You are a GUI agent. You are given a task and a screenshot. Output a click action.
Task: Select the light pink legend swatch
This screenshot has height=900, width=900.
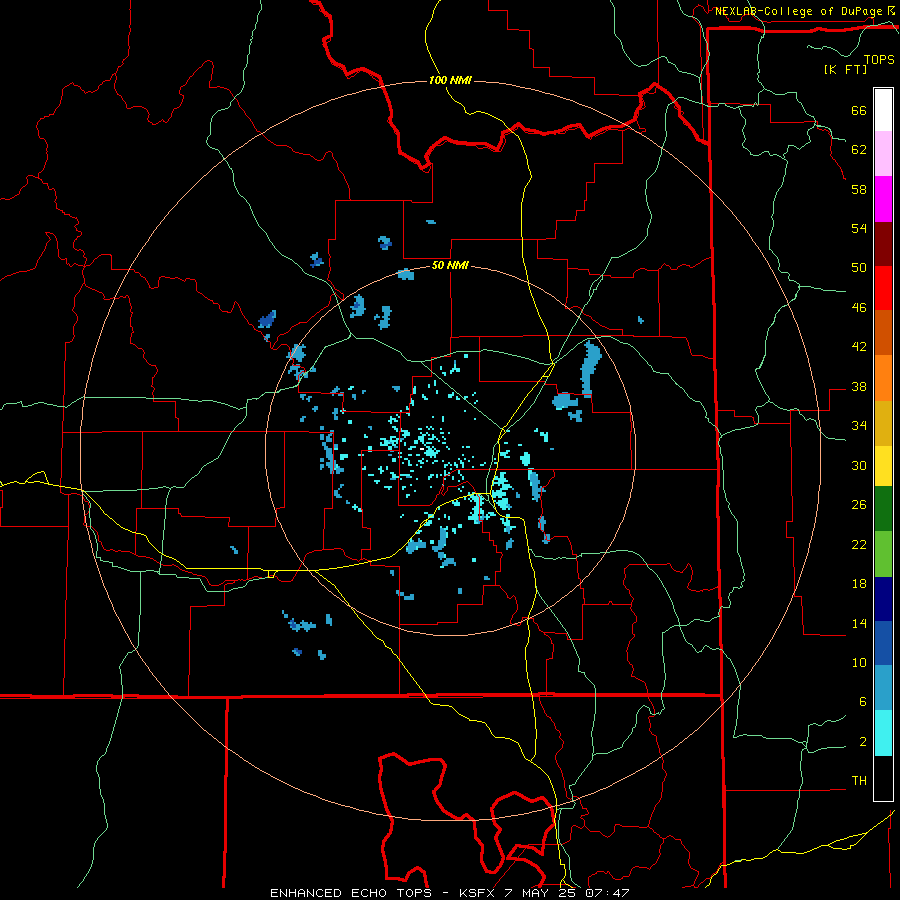point(883,154)
